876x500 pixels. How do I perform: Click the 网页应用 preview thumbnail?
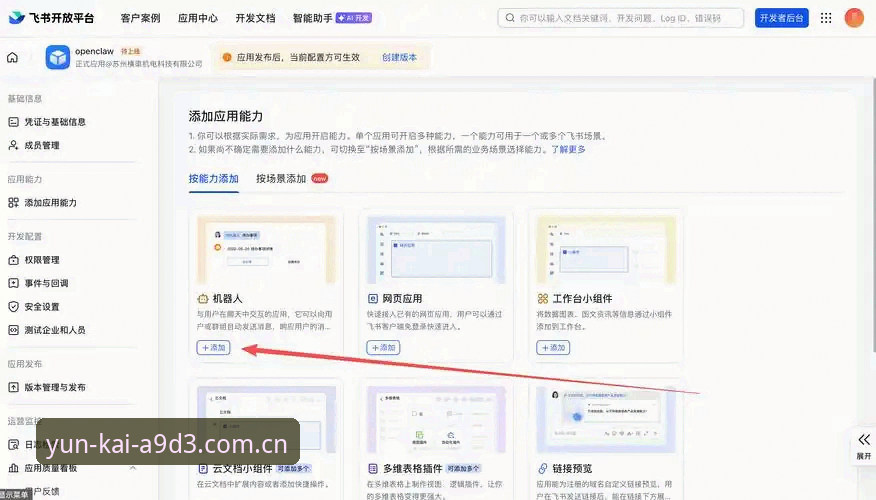tap(436, 250)
